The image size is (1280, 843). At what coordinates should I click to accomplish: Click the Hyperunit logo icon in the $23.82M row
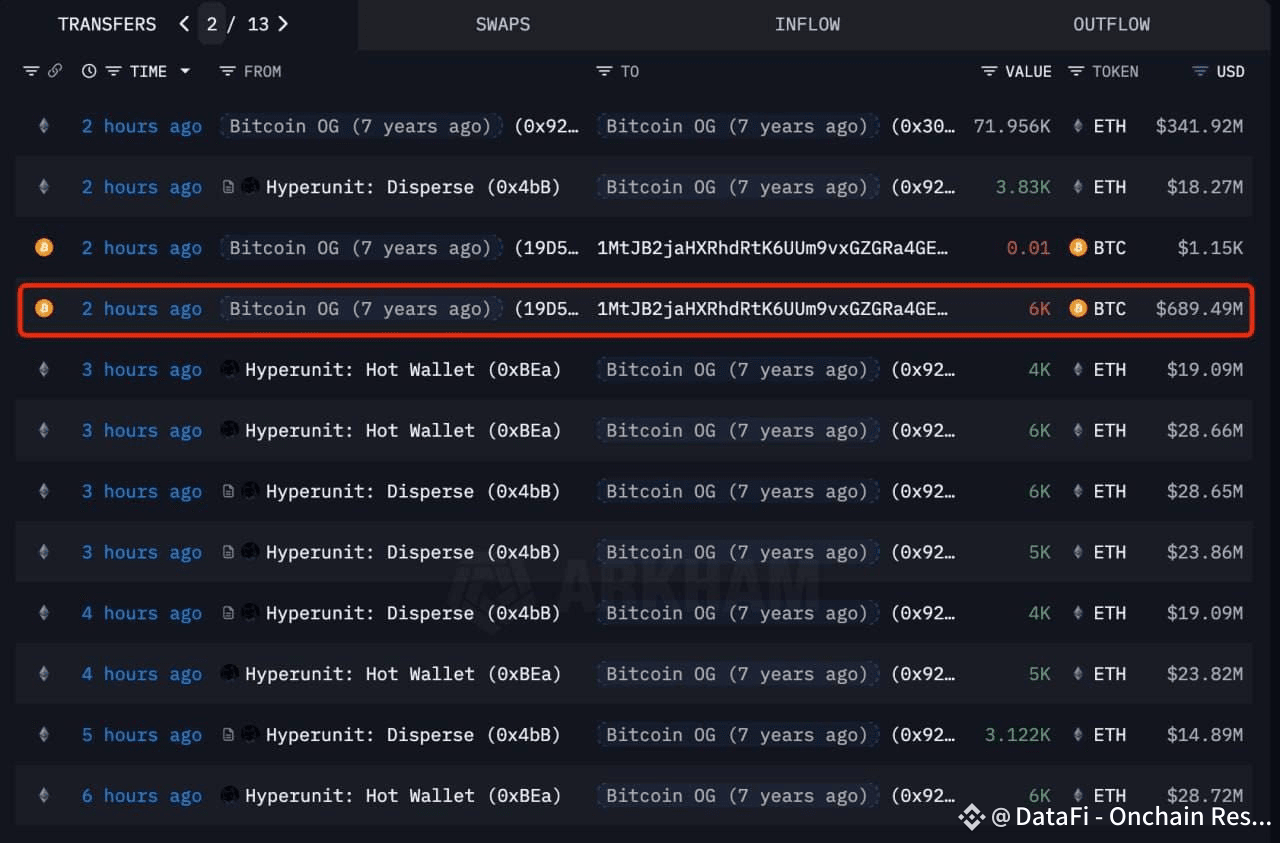tap(229, 673)
